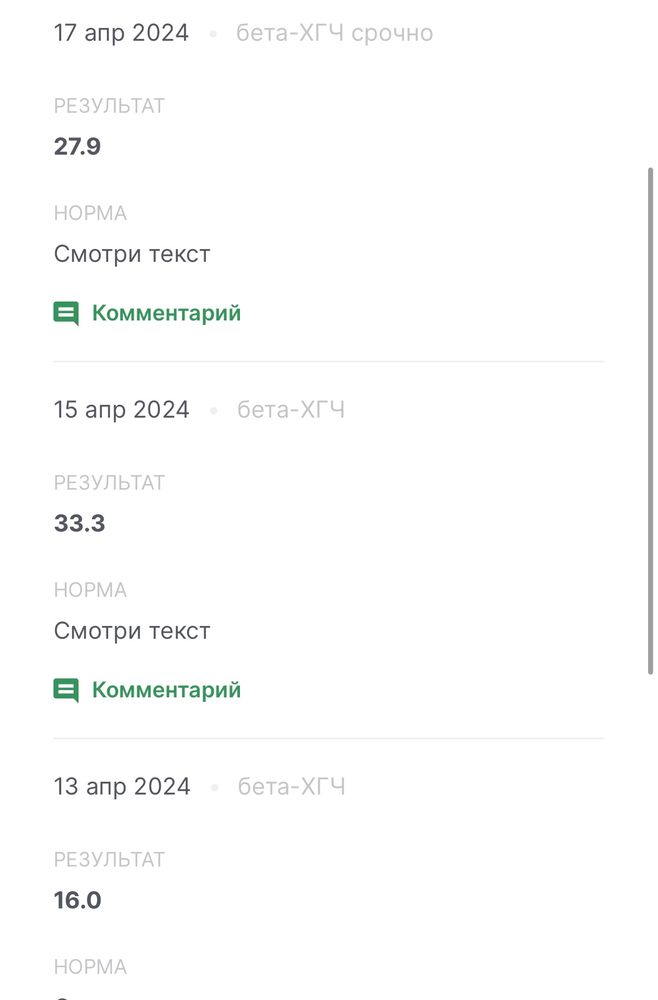Open the Комментарий for the 17 апр result
The image size is (658, 1000).
click(165, 313)
